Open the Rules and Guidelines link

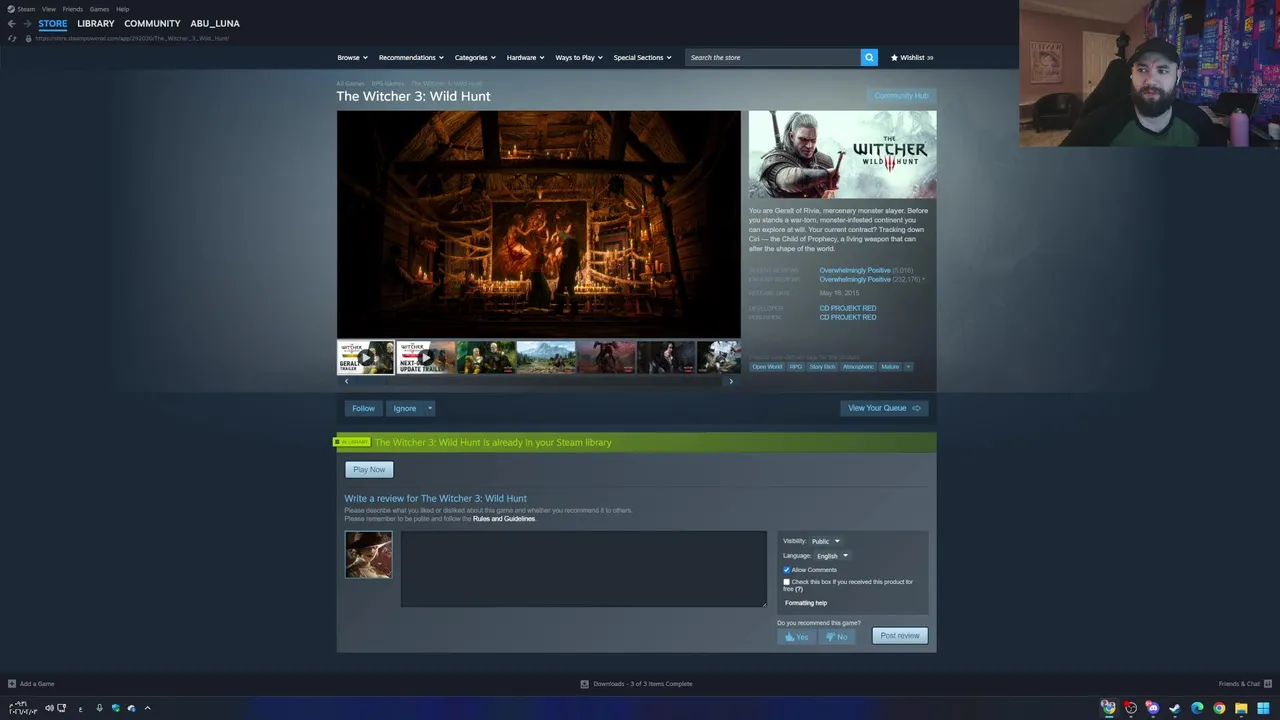pos(504,519)
